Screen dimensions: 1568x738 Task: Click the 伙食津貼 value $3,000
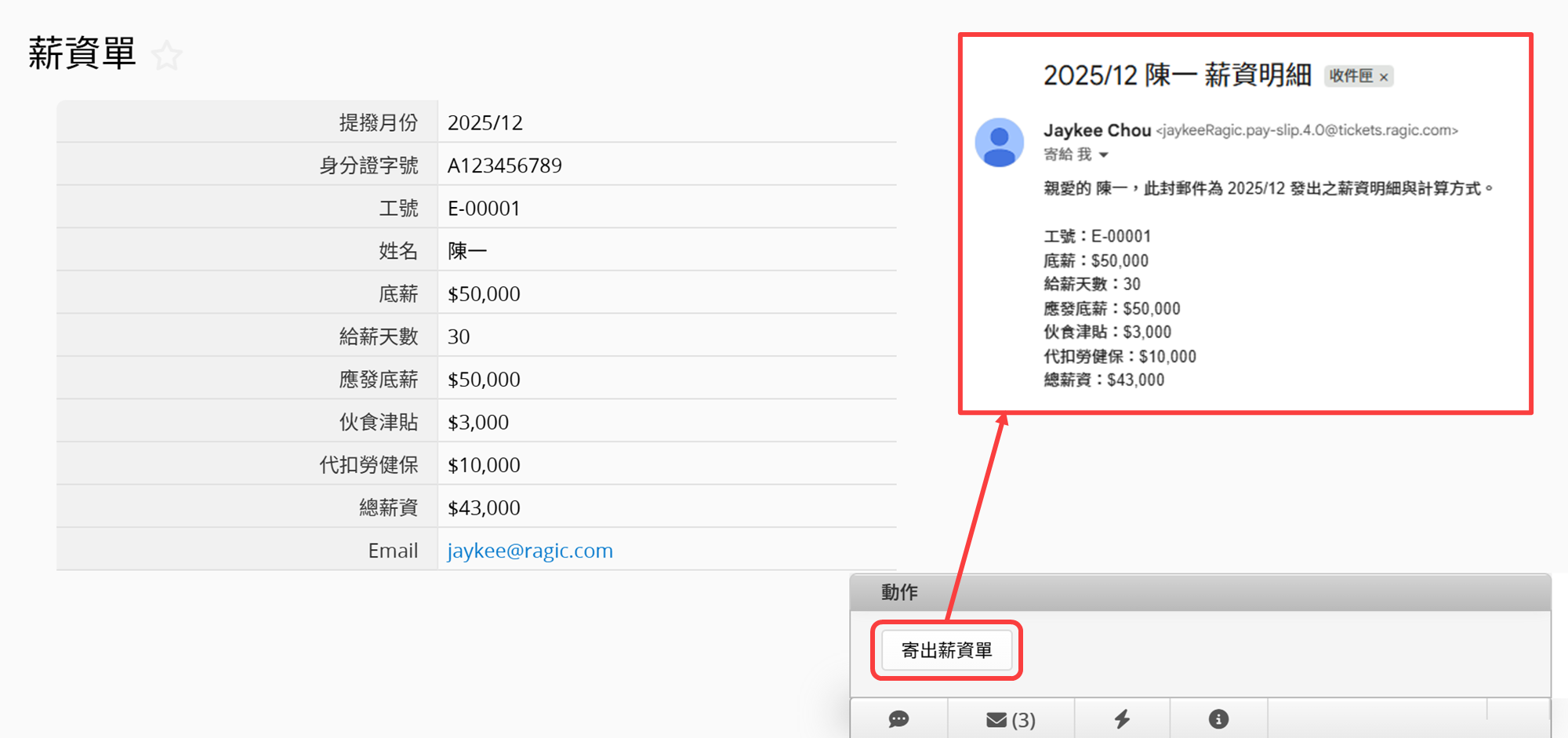(x=477, y=422)
